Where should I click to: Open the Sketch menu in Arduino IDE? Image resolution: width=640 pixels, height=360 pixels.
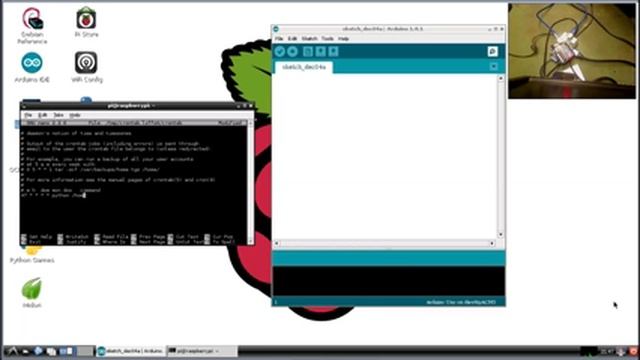[309, 39]
